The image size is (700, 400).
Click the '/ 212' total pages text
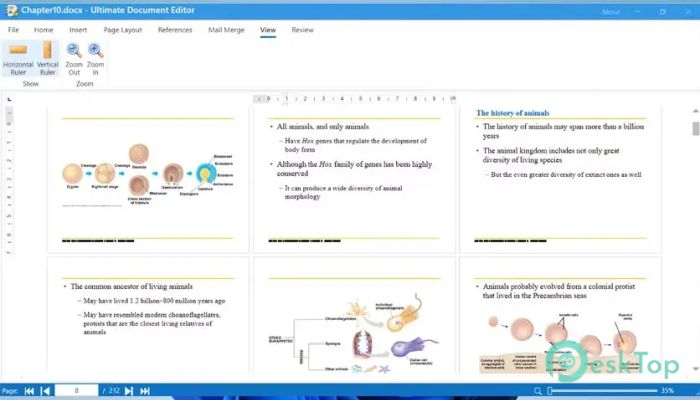(111, 391)
